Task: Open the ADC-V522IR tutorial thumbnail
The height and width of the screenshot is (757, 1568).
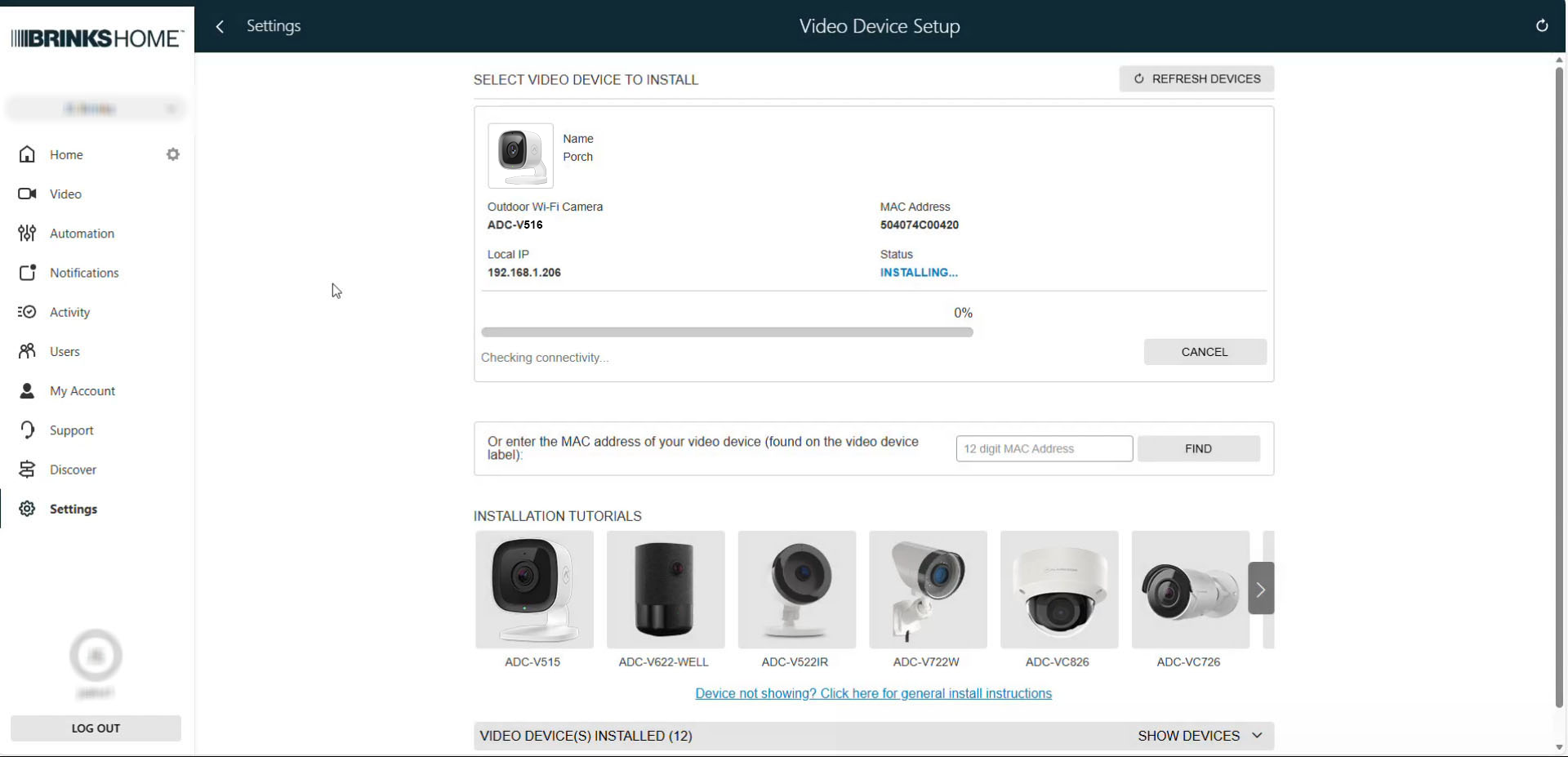Action: click(797, 590)
